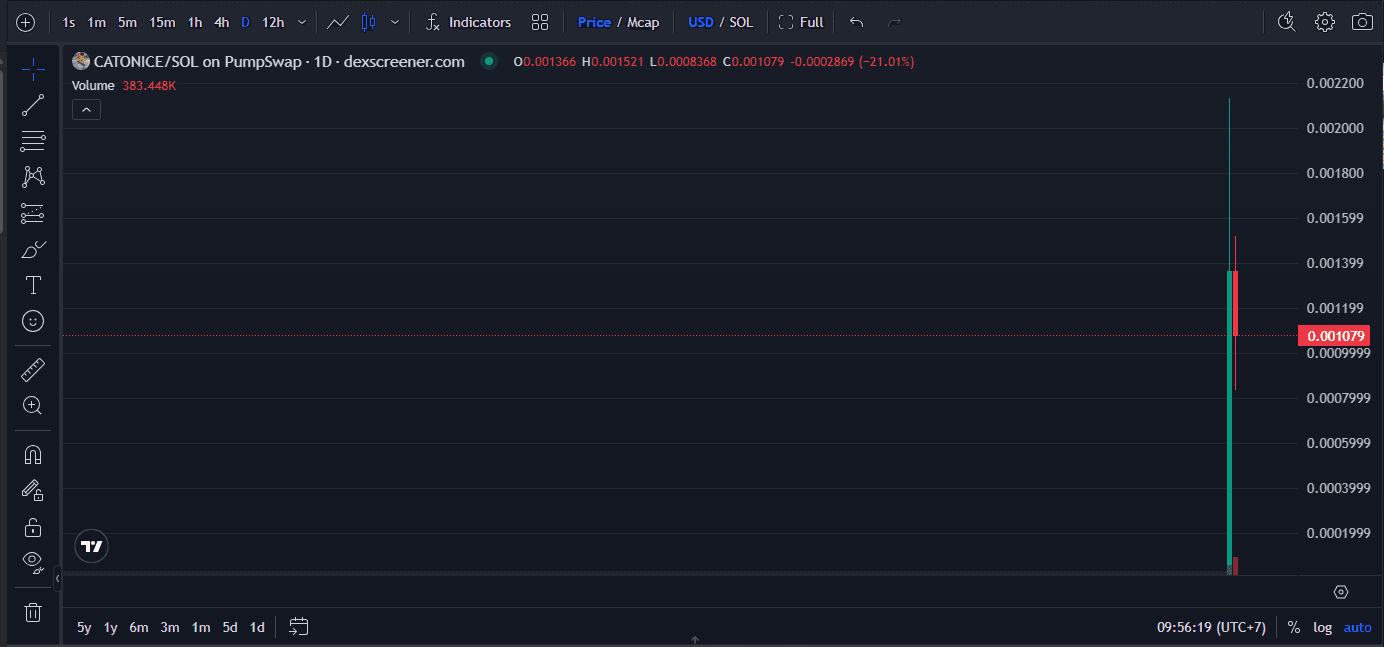Set date range to 6m

click(139, 627)
